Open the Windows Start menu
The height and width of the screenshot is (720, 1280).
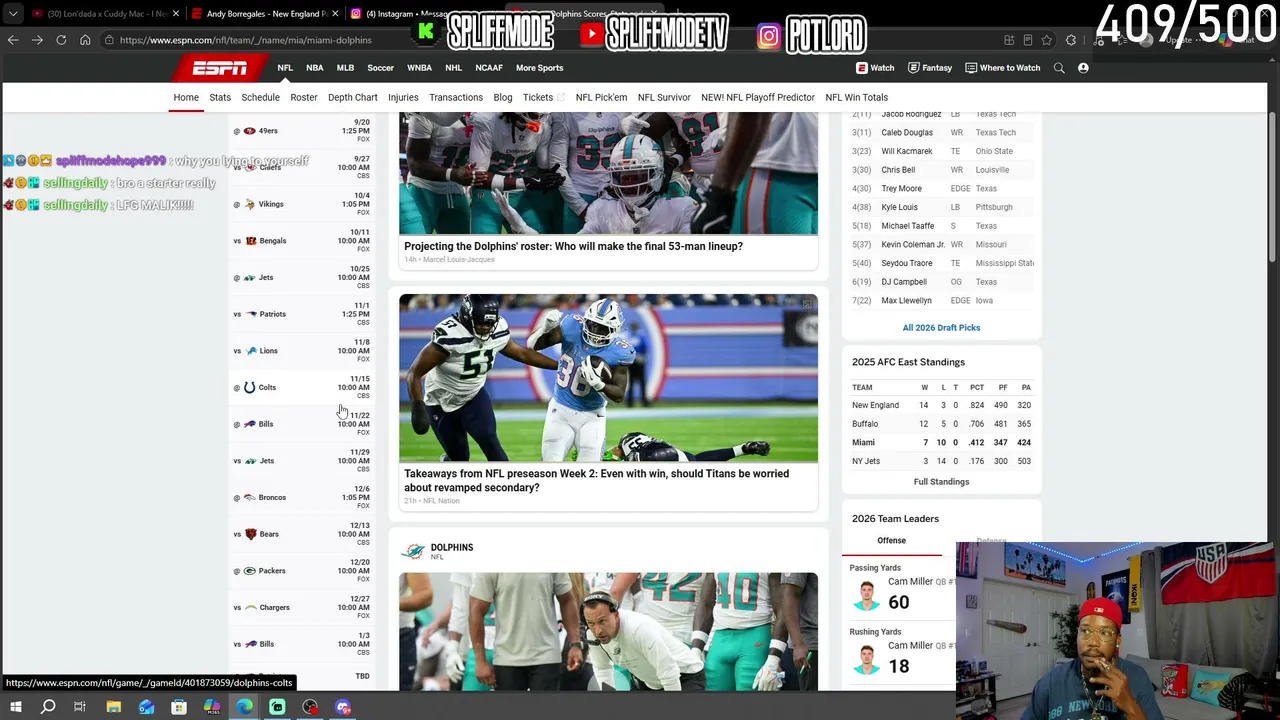15,707
